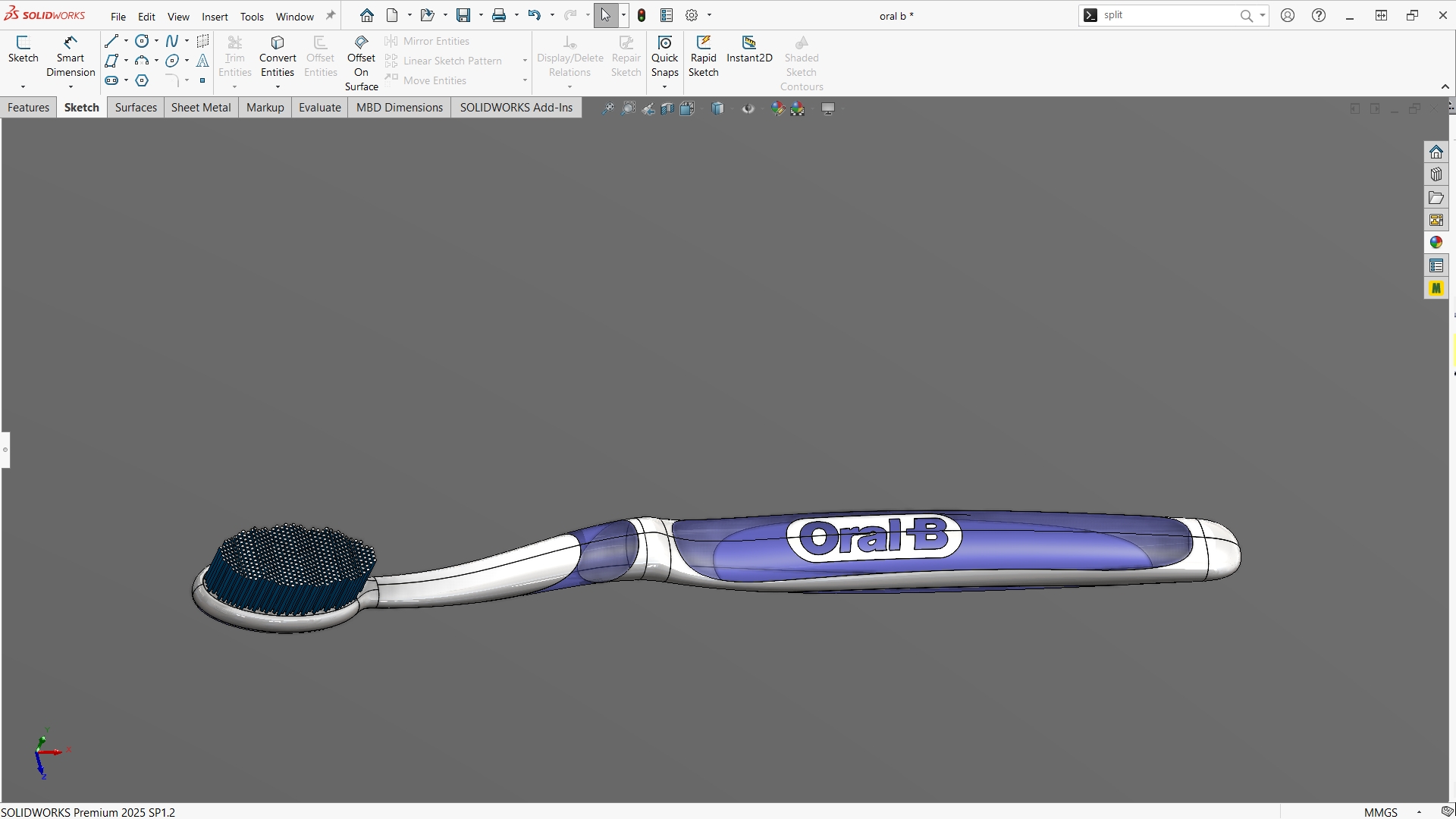Open the Tools menu

click(x=252, y=17)
